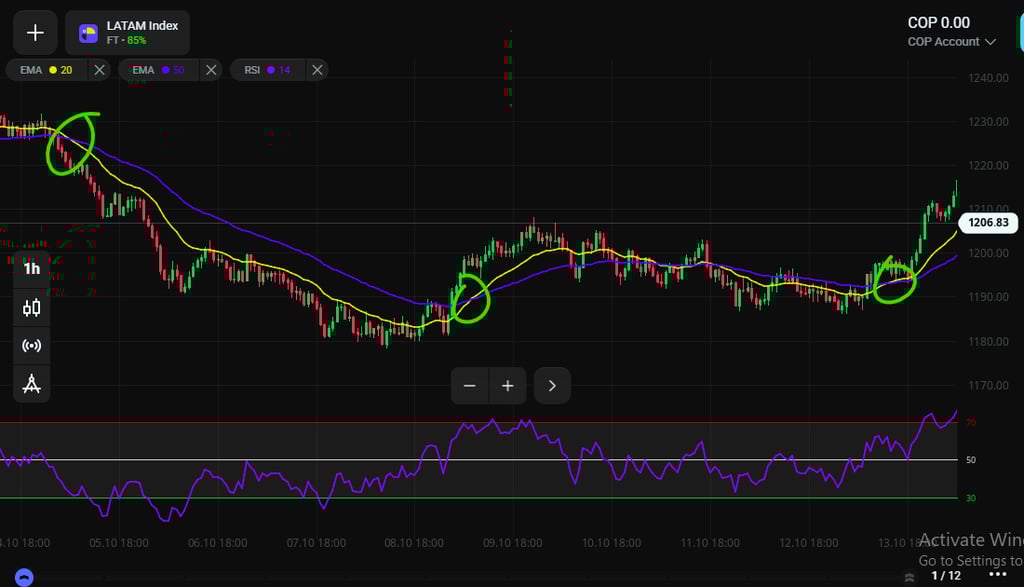The height and width of the screenshot is (587, 1024).
Task: Click the RSI 30 level label
Action: pyautogui.click(x=971, y=498)
